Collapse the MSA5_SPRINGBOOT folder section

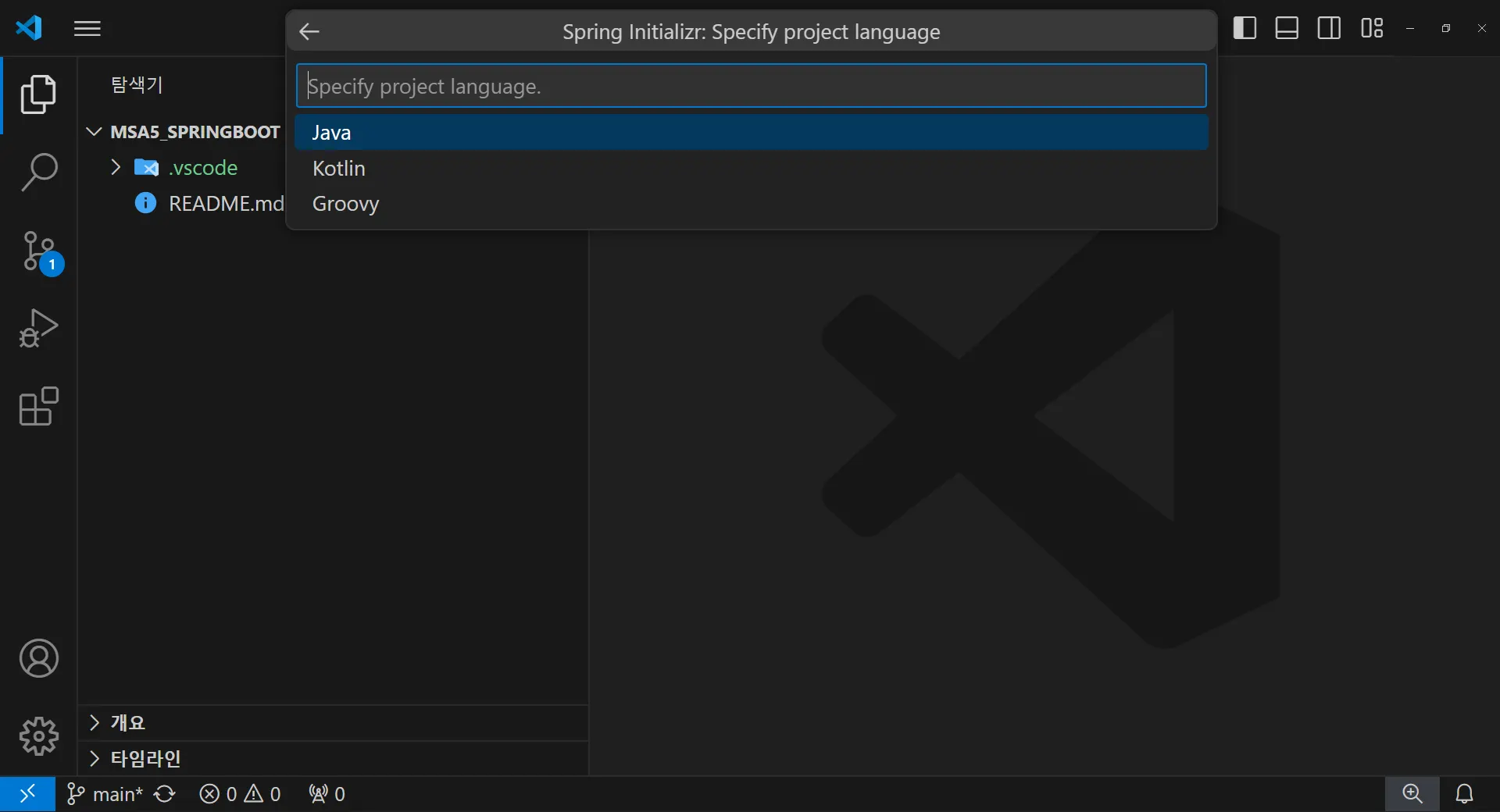(95, 131)
